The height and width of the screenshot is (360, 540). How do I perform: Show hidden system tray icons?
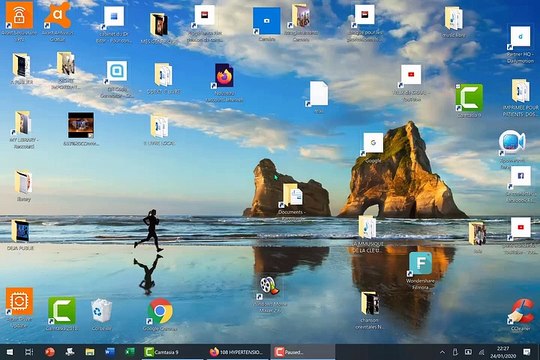(x=442, y=352)
